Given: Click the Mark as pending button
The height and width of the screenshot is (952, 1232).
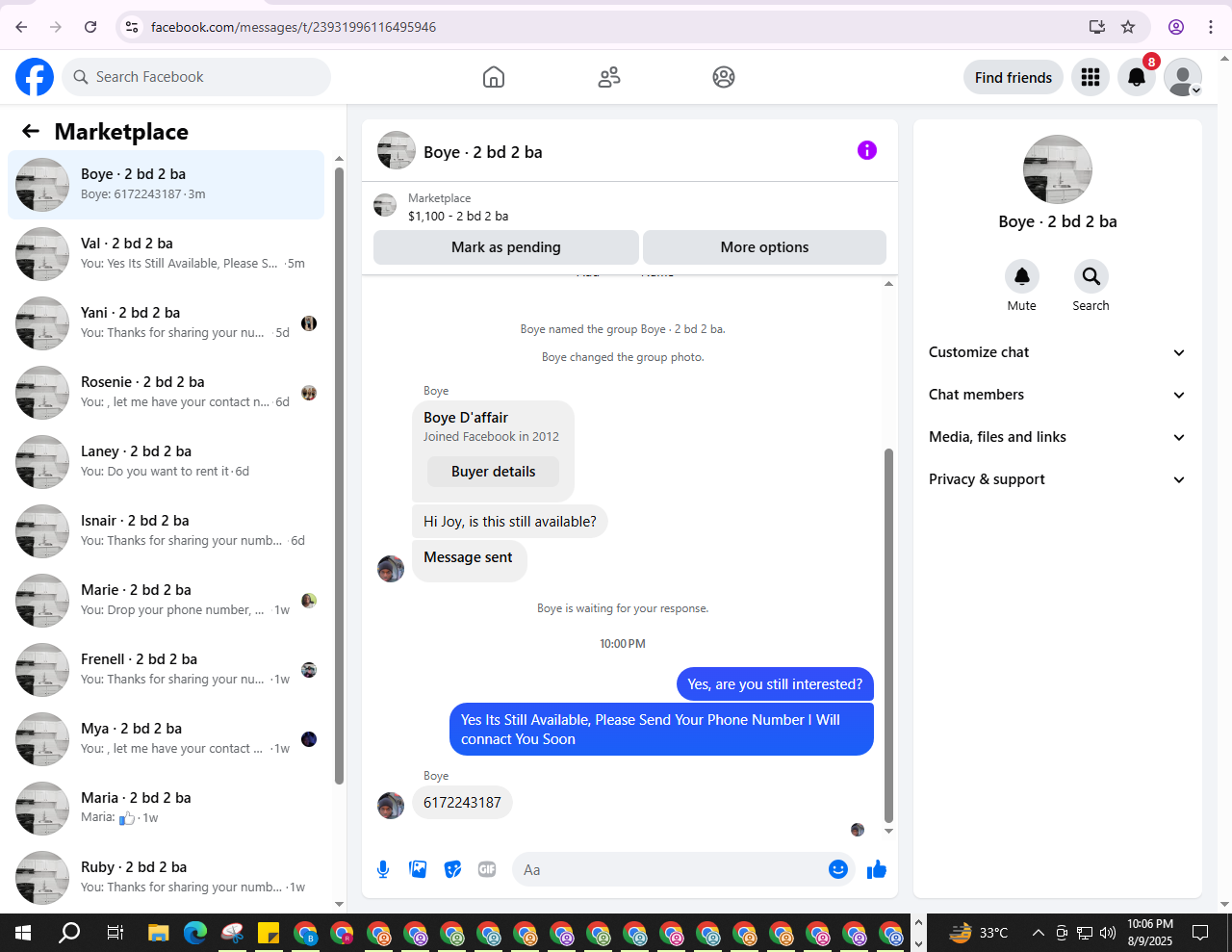Looking at the screenshot, I should 506,247.
